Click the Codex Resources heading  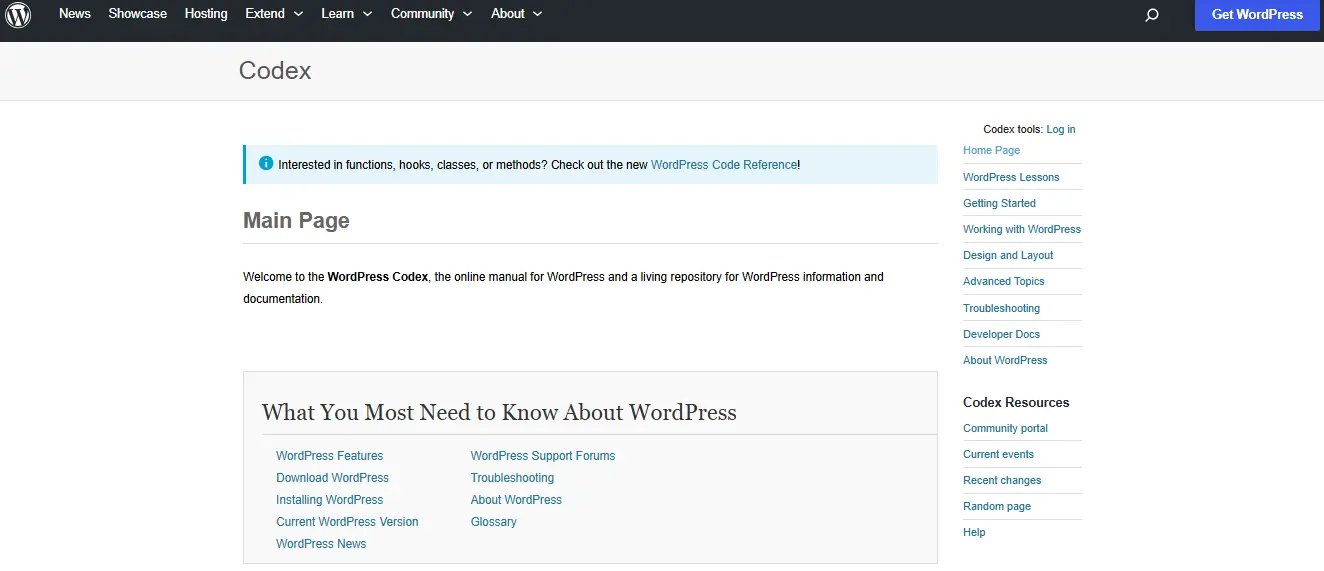[x=1016, y=402]
